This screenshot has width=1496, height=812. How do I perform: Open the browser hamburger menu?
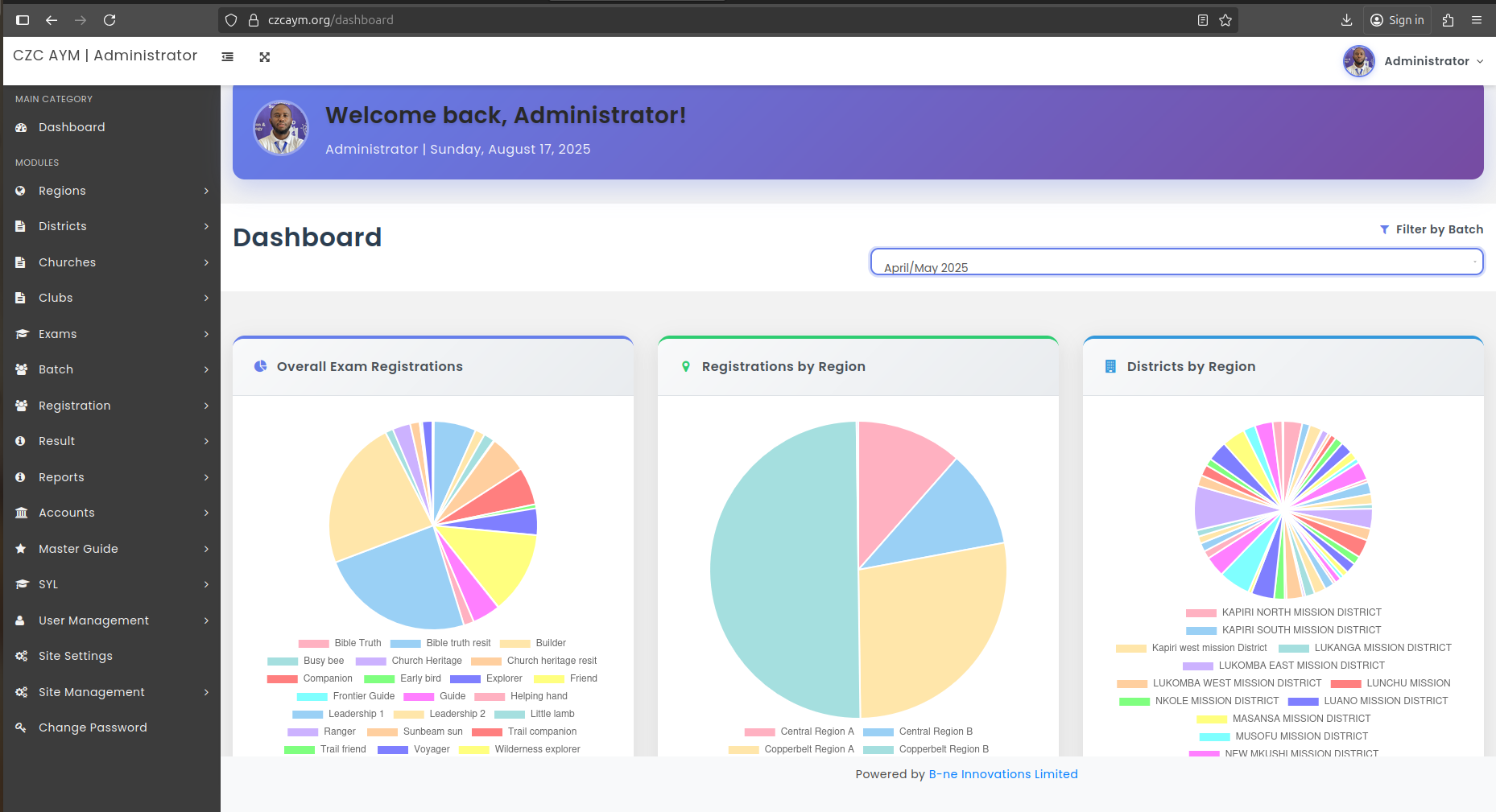tap(1477, 19)
